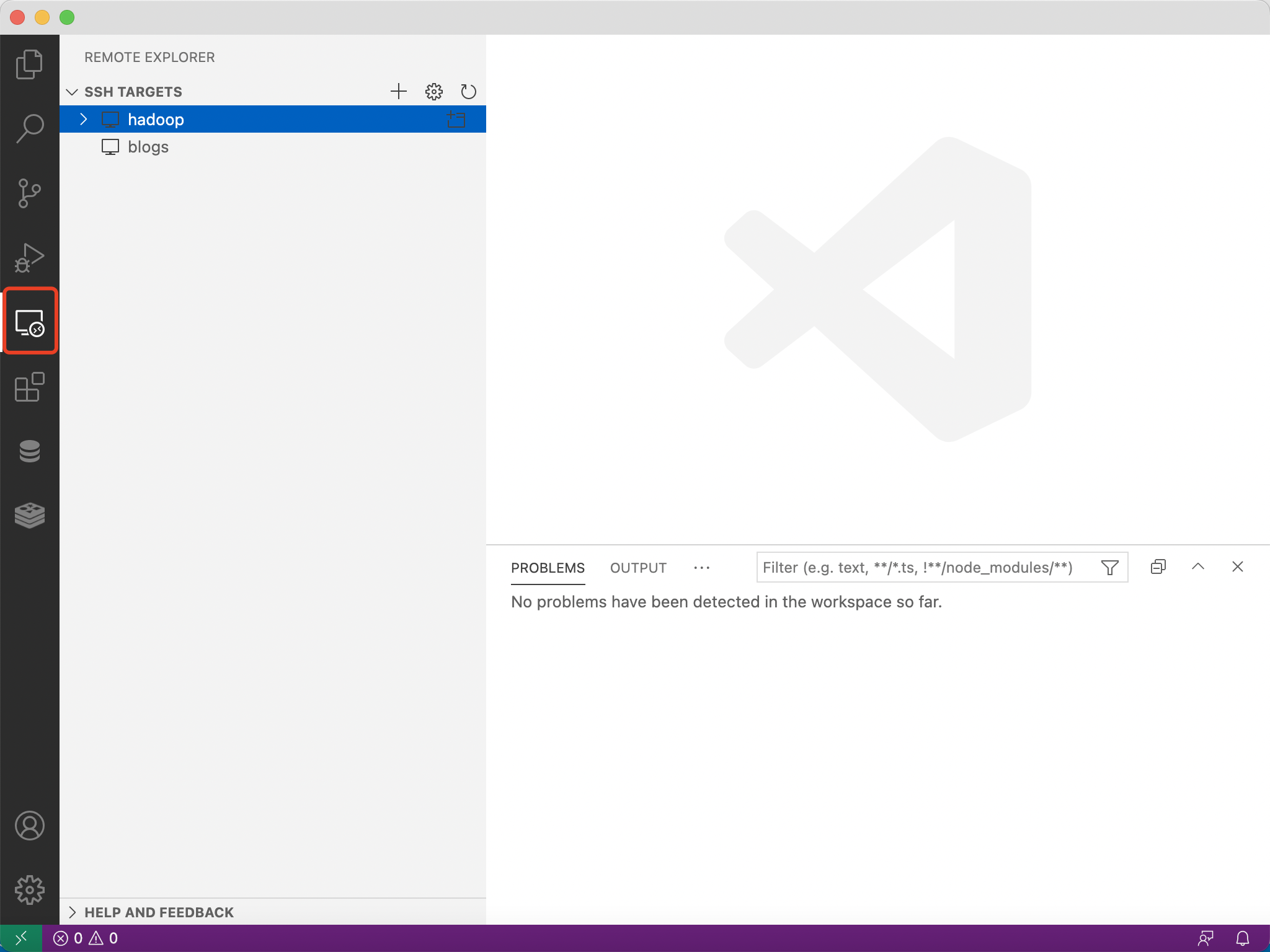1270x952 pixels.
Task: Open the Search view
Action: pos(29,129)
